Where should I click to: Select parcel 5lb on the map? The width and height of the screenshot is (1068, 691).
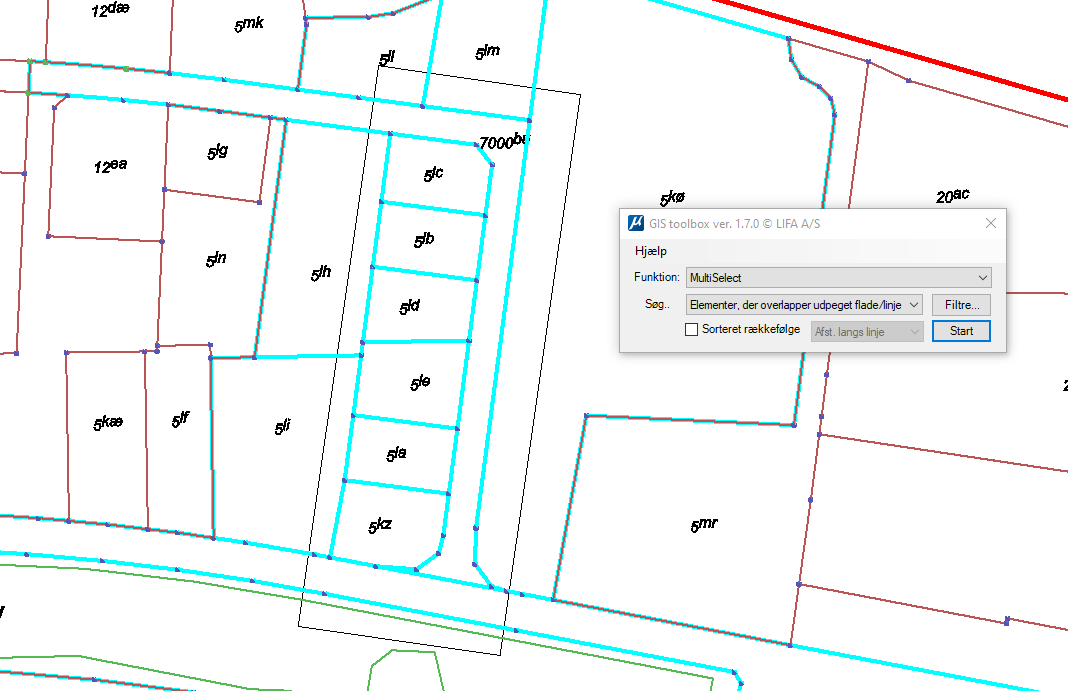coord(424,241)
